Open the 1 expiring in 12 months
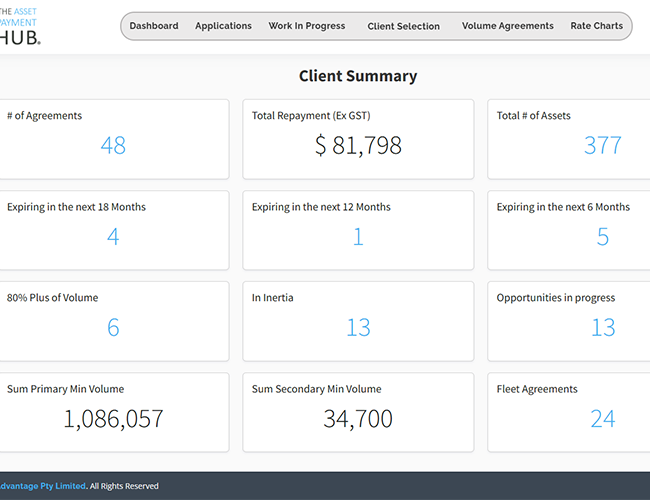Image resolution: width=650 pixels, height=500 pixels. [358, 237]
